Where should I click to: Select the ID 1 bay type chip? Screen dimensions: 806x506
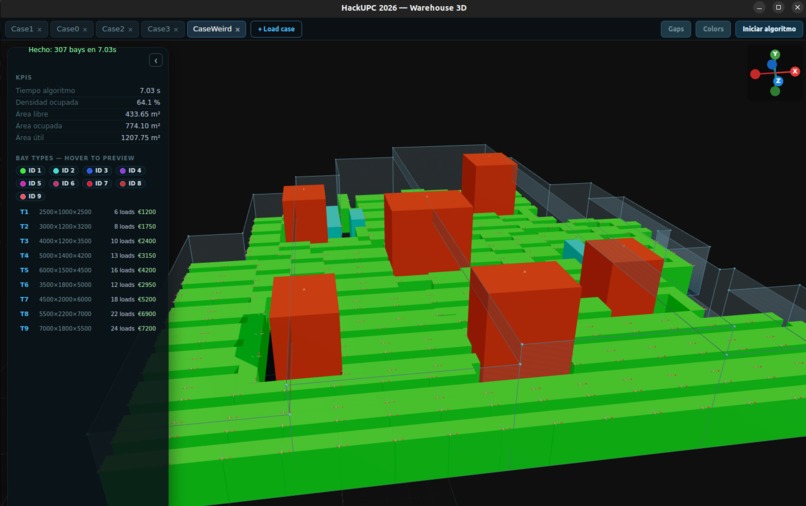coord(31,171)
